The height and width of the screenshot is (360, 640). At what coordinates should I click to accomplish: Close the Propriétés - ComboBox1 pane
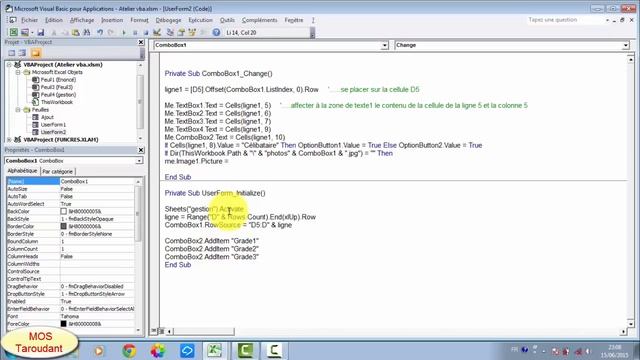(x=141, y=150)
